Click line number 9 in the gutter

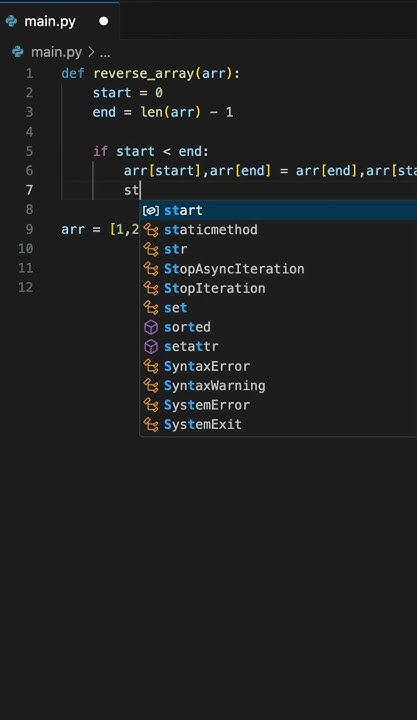(x=29, y=229)
